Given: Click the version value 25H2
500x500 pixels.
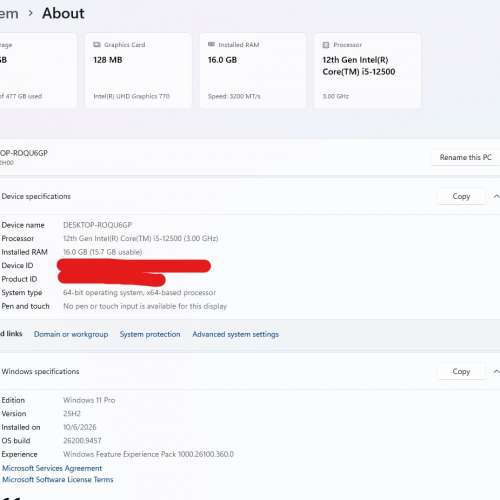Looking at the screenshot, I should coord(72,414).
